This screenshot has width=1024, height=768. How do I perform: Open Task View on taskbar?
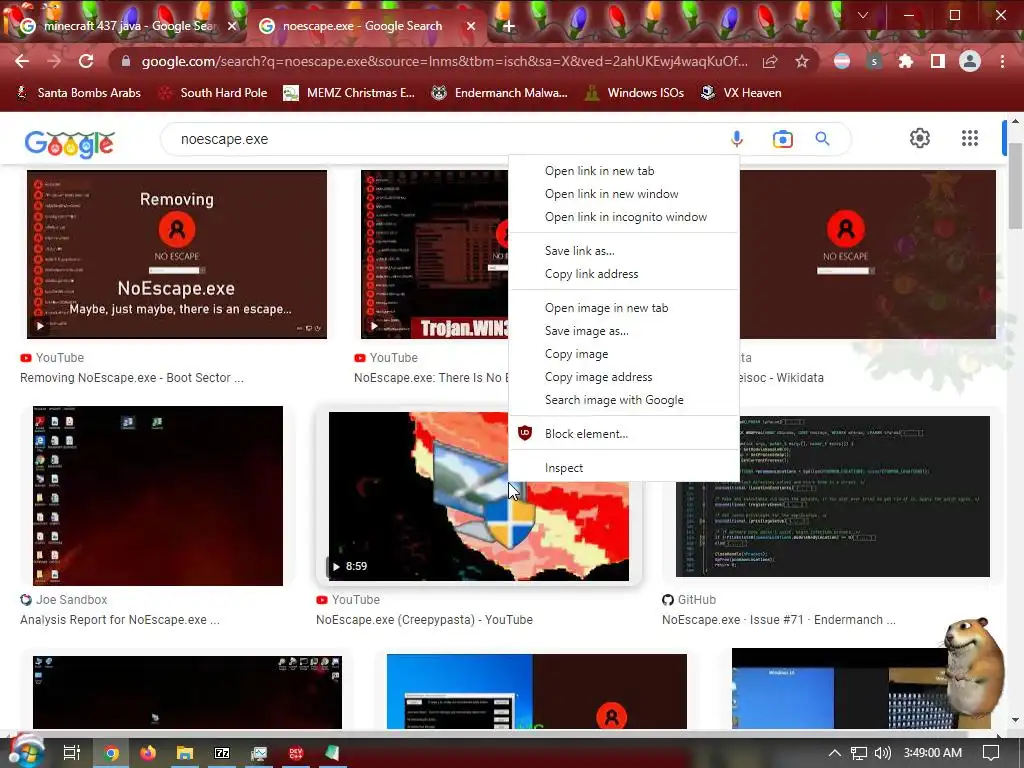71,753
